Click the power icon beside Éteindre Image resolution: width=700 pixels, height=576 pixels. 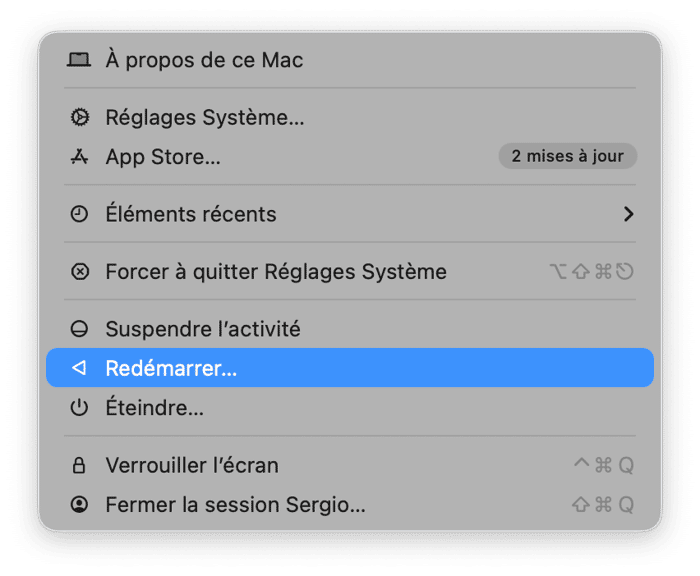click(79, 408)
